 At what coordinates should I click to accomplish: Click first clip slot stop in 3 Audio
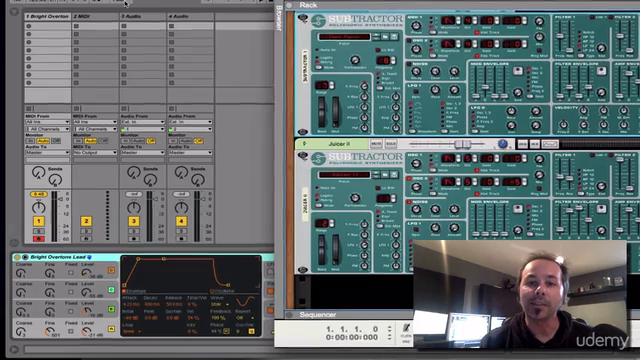tap(124, 26)
